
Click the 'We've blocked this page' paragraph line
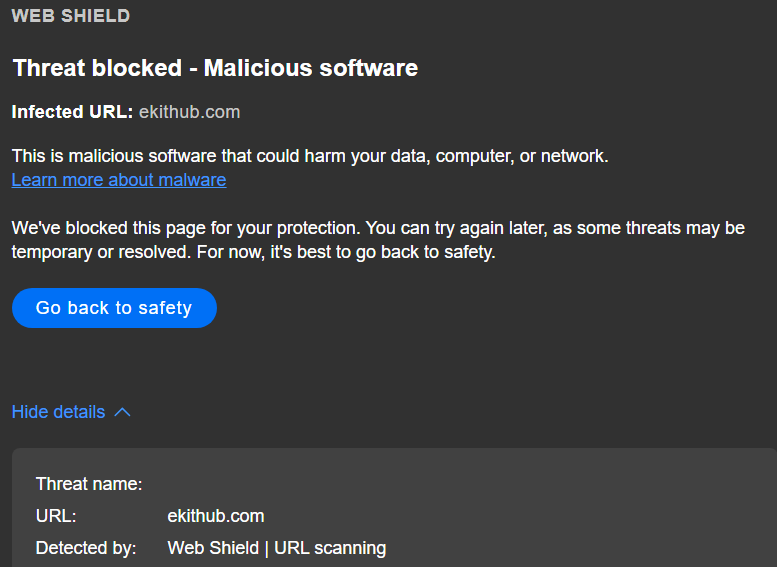pyautogui.click(x=378, y=228)
